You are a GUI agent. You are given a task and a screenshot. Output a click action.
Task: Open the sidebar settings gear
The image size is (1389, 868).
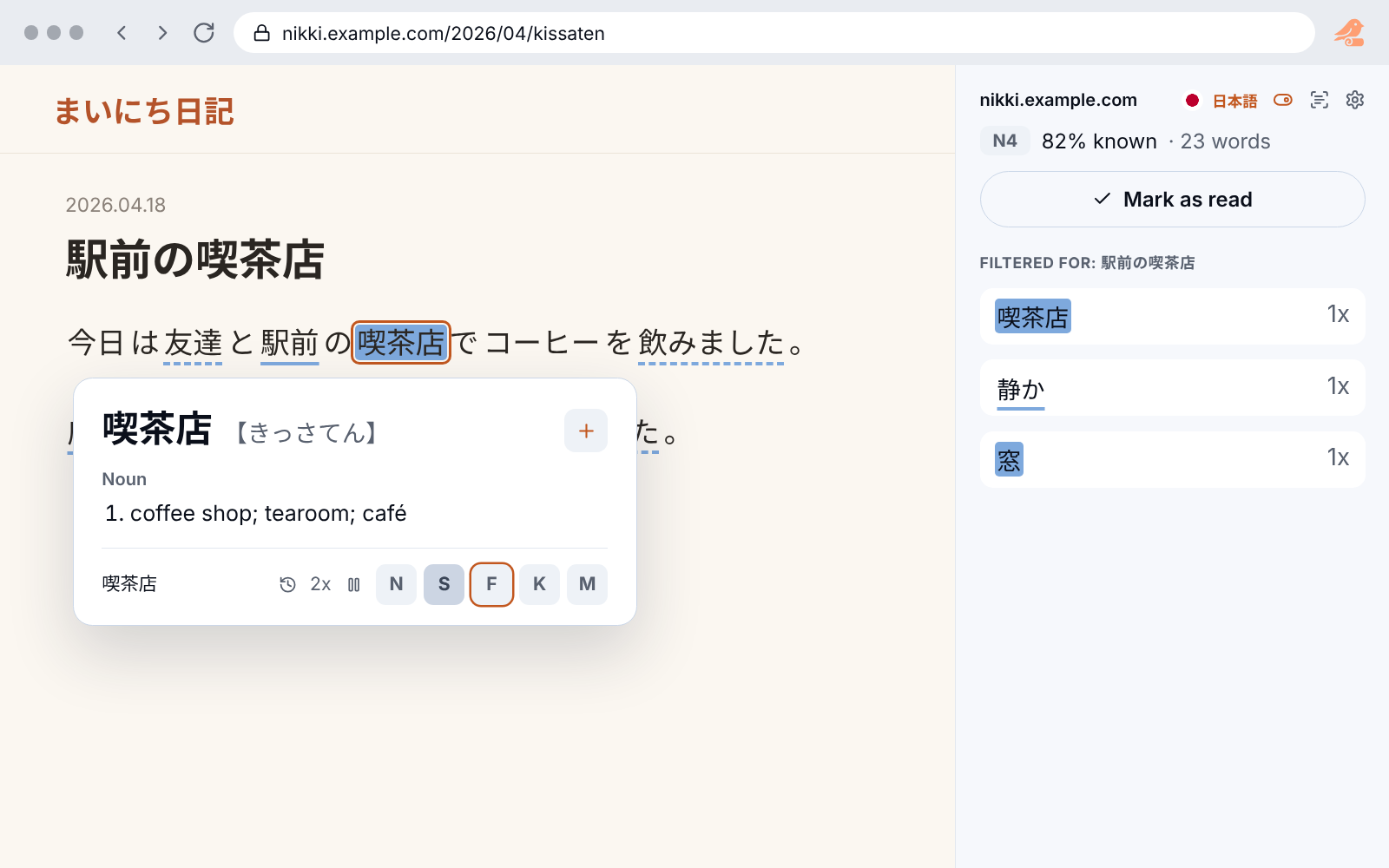1354,100
